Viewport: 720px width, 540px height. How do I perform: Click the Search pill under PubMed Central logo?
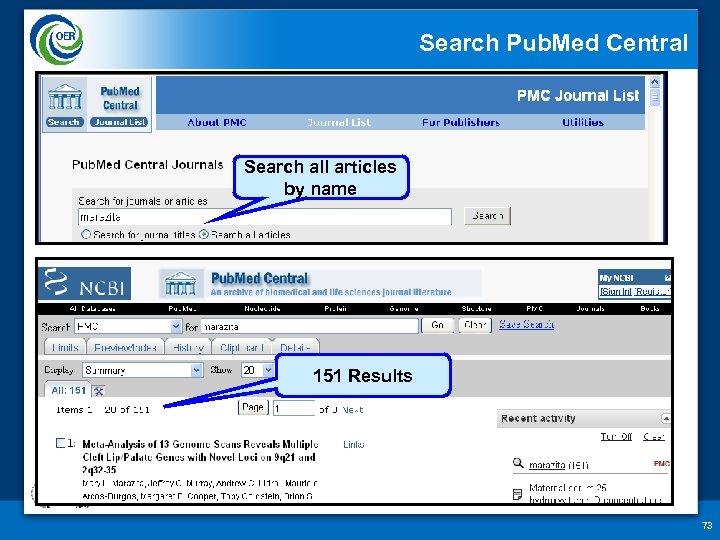(65, 122)
